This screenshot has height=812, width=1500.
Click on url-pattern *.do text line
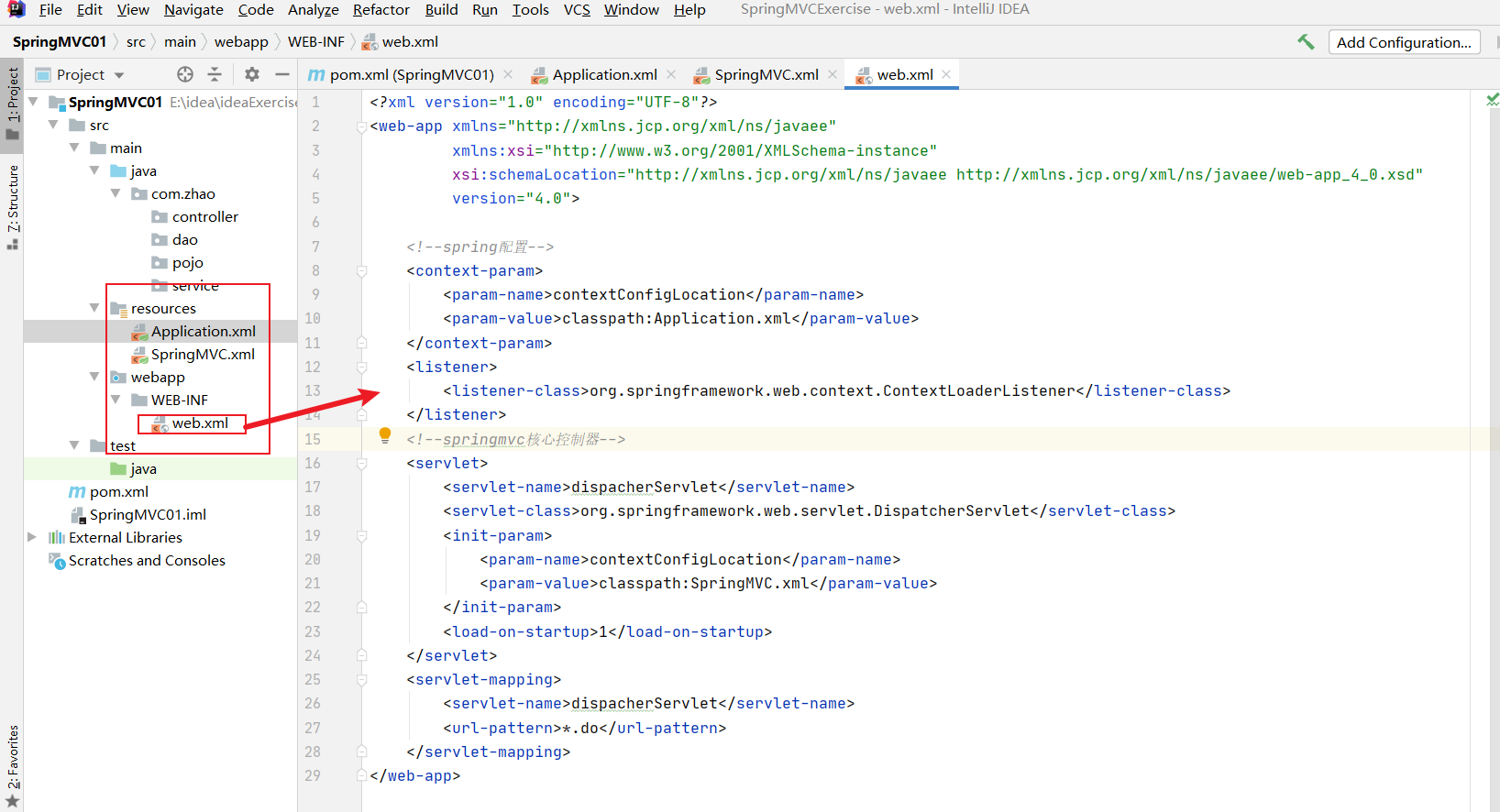pyautogui.click(x=584, y=728)
